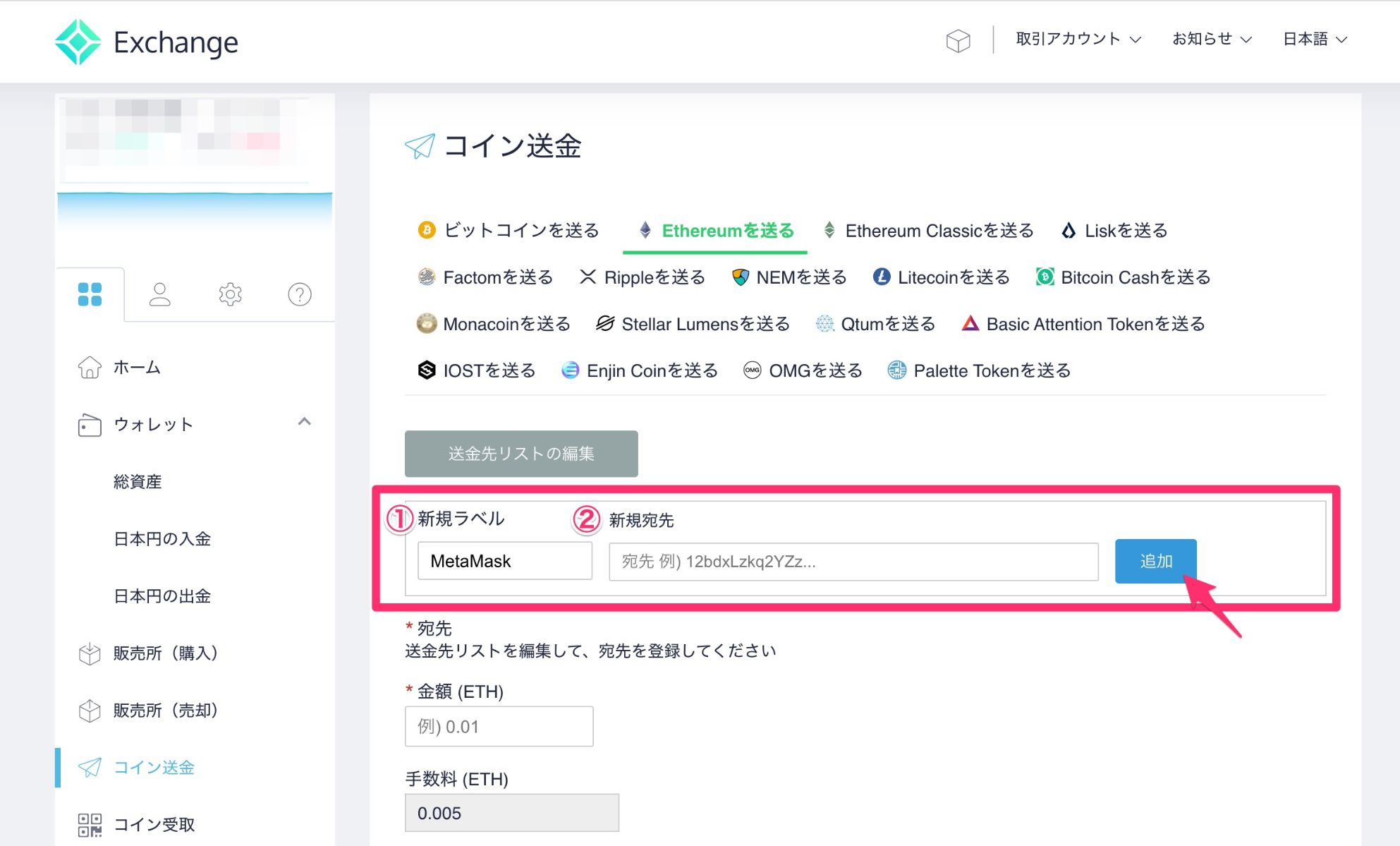Click the Factom coin icon
This screenshot has height=846, width=1400.
click(x=427, y=277)
